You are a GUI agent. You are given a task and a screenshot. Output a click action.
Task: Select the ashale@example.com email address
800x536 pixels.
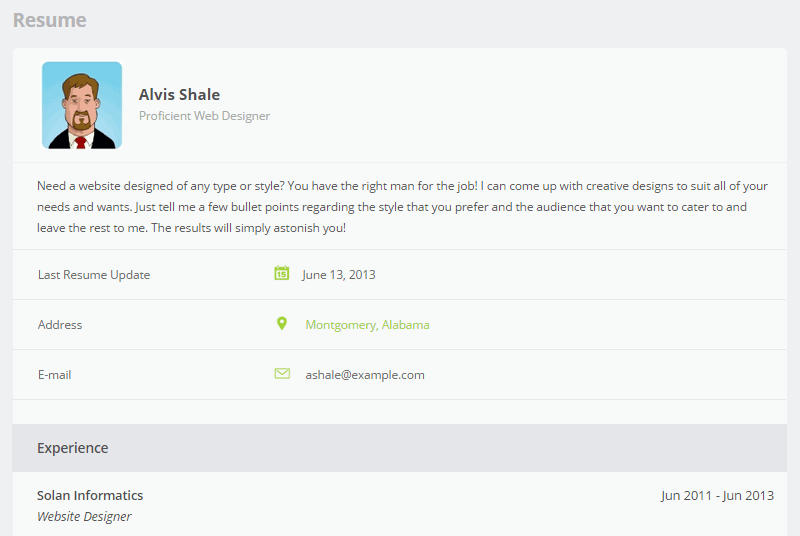364,375
